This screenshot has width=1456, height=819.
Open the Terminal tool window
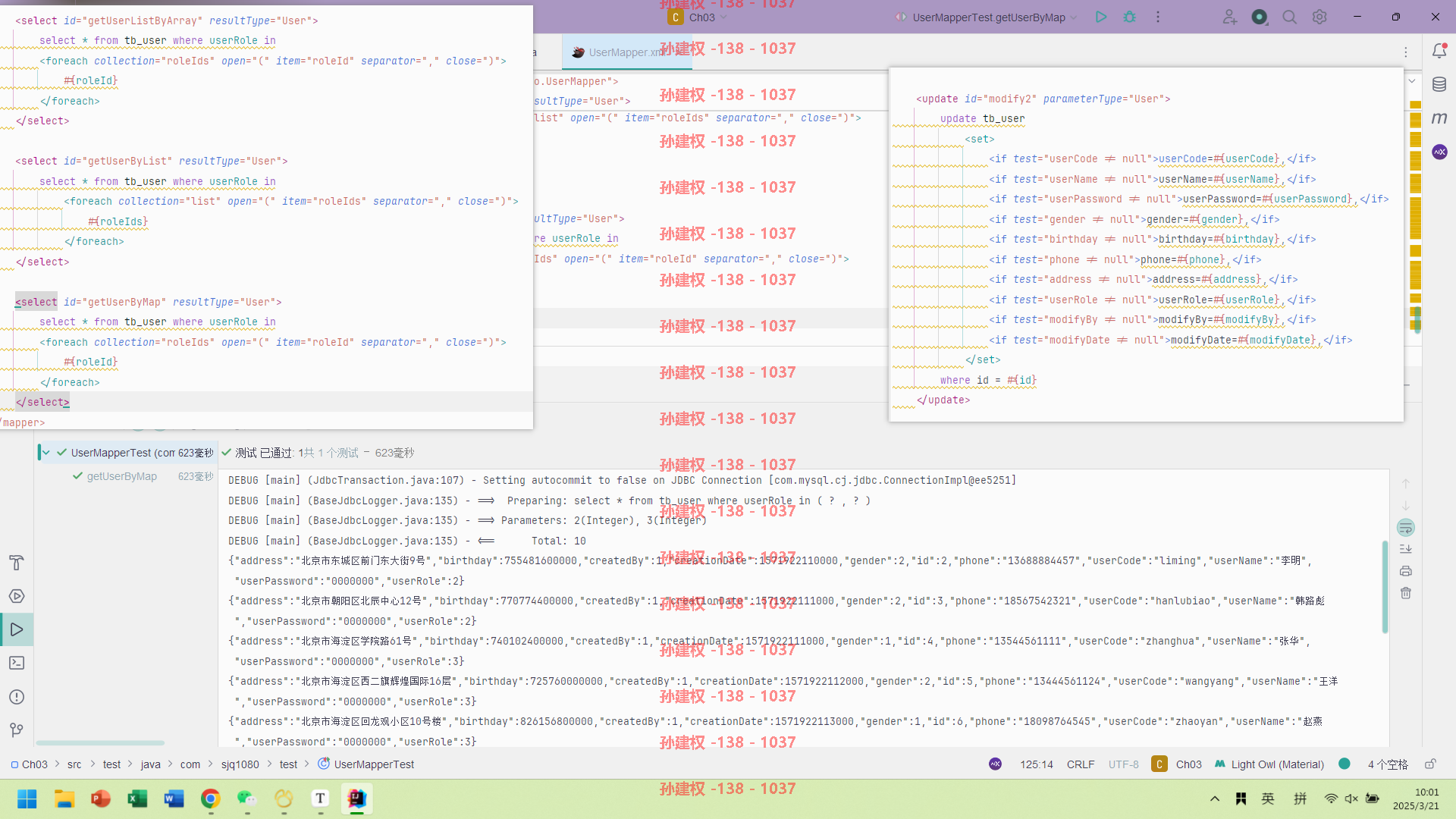point(17,663)
